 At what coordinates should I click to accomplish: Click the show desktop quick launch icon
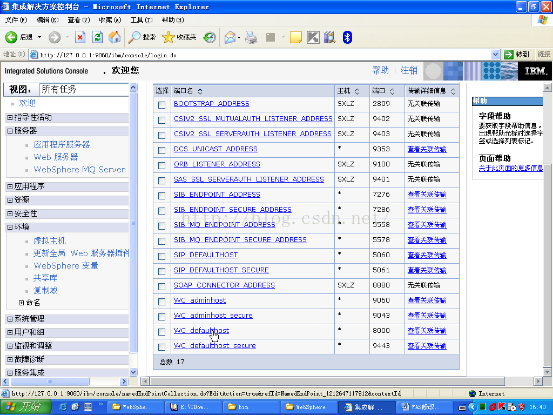[x=88, y=407]
